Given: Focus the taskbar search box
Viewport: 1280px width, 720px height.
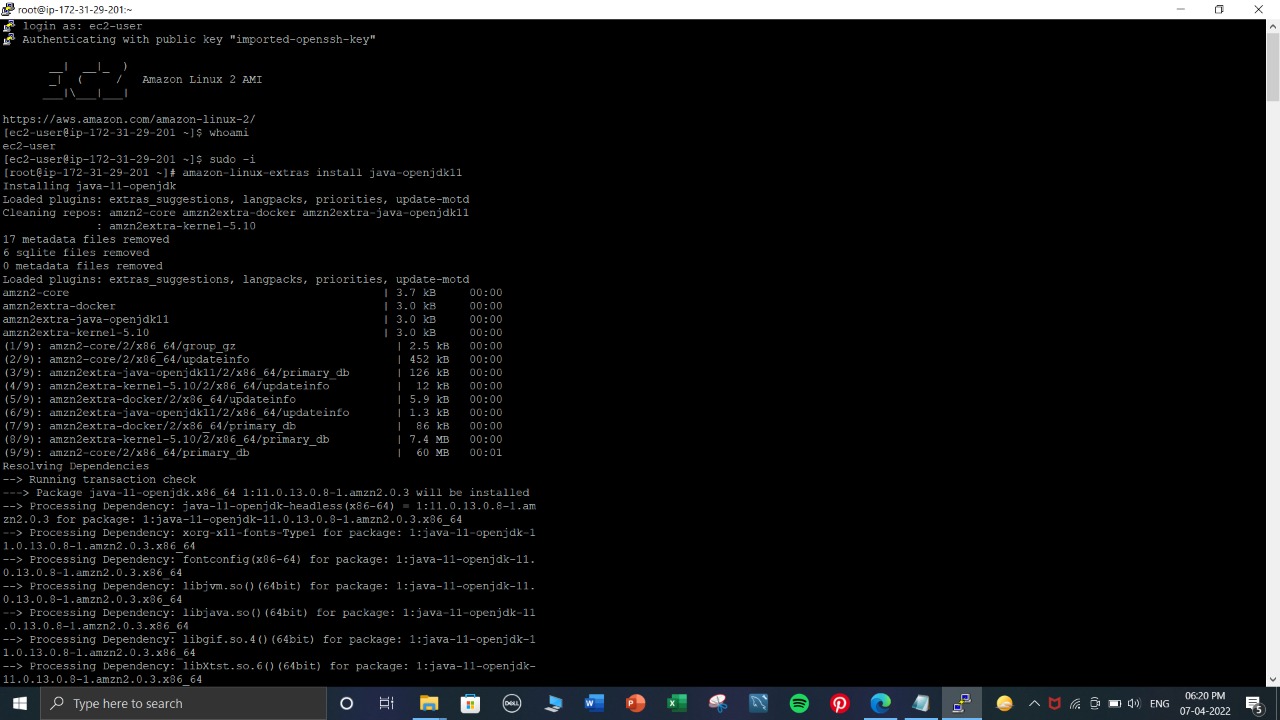Looking at the screenshot, I should point(183,703).
